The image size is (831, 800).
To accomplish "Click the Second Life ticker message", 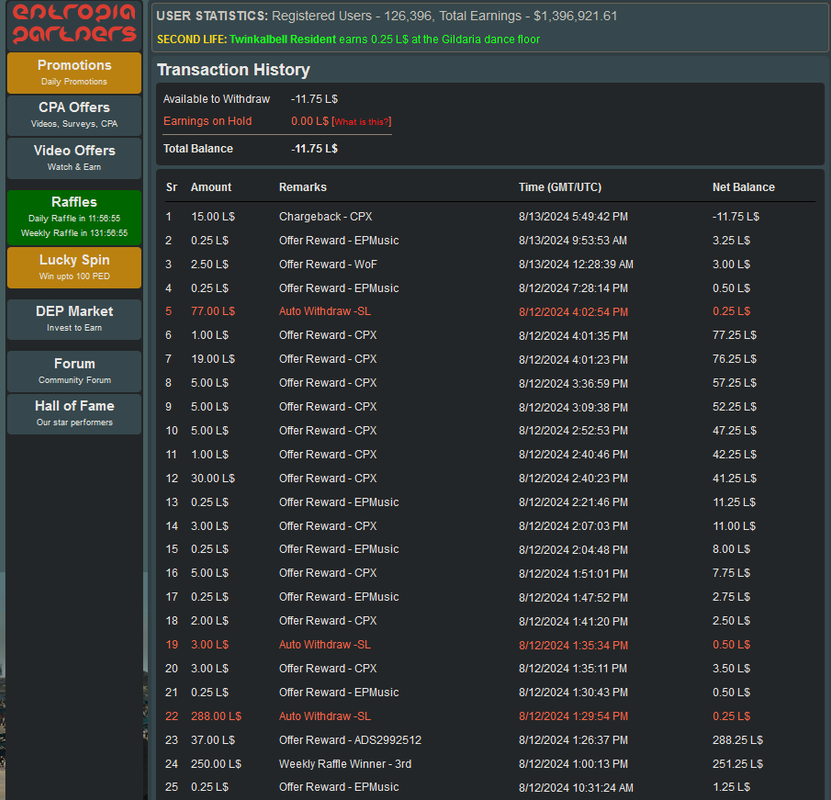I will tap(348, 39).
